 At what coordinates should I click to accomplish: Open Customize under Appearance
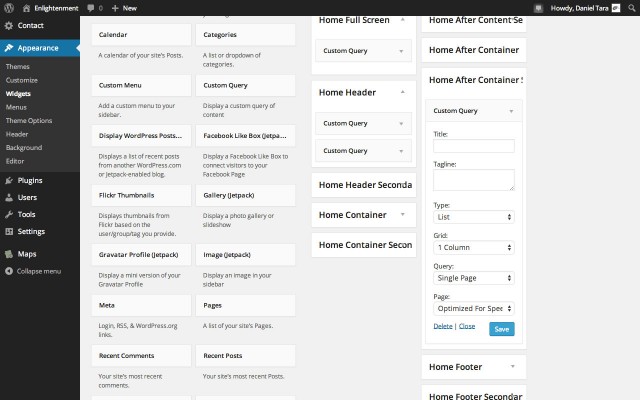click(x=22, y=80)
